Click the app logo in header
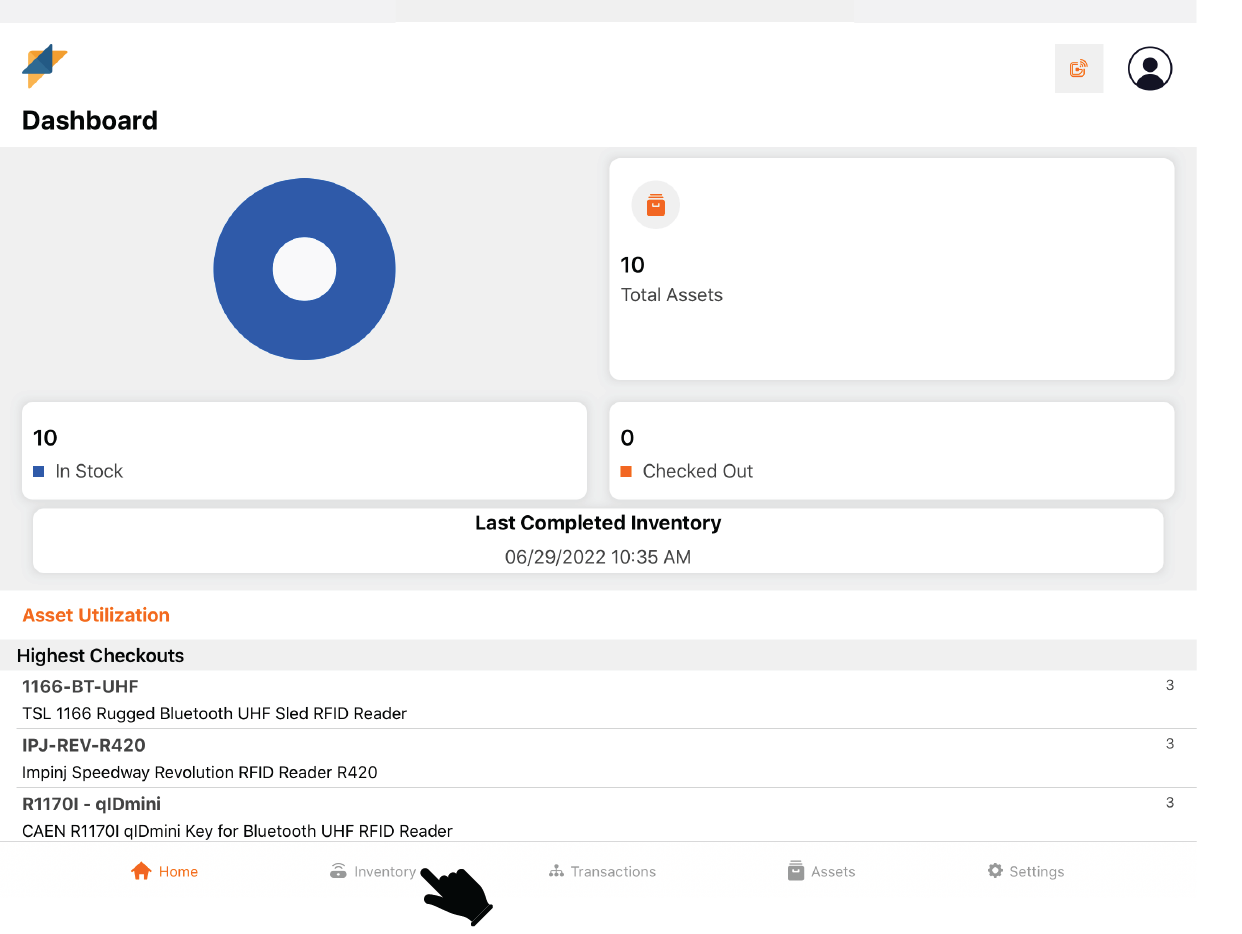 tap(45, 66)
